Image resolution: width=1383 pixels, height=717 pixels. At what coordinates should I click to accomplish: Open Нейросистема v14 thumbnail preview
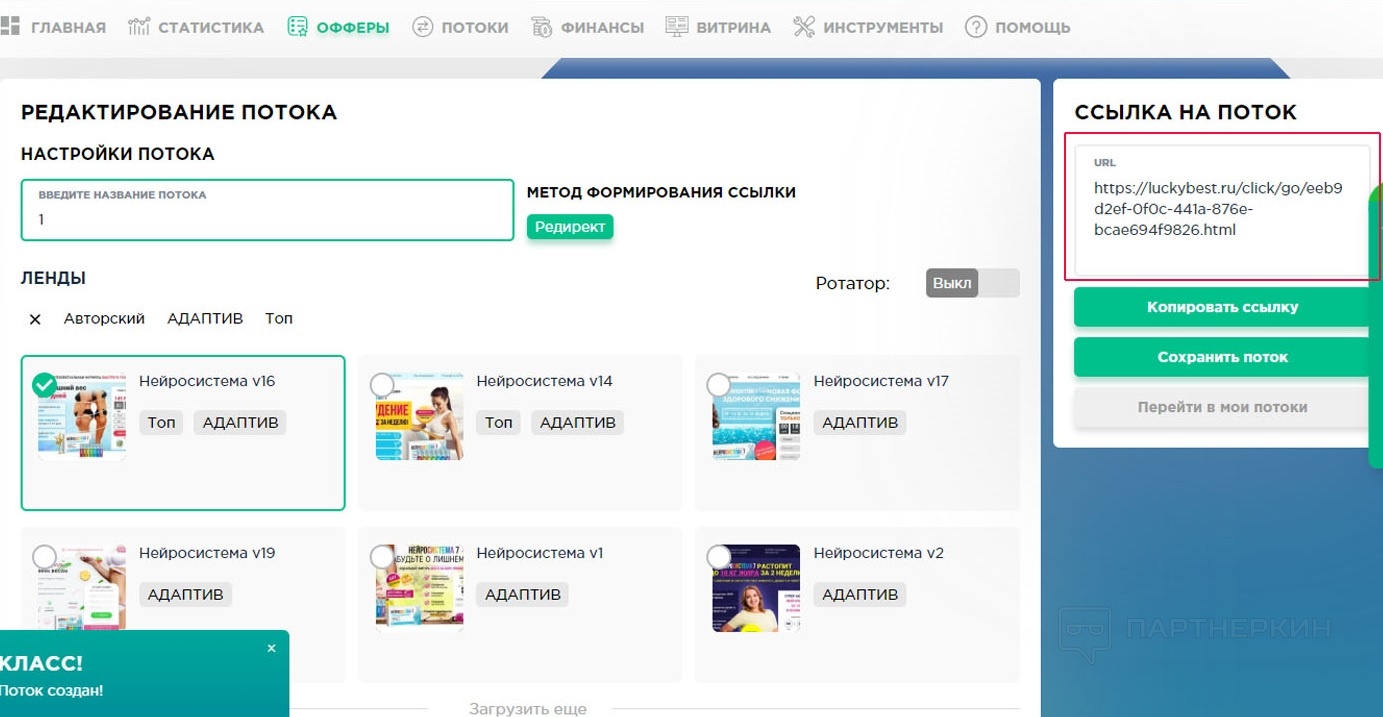[420, 417]
